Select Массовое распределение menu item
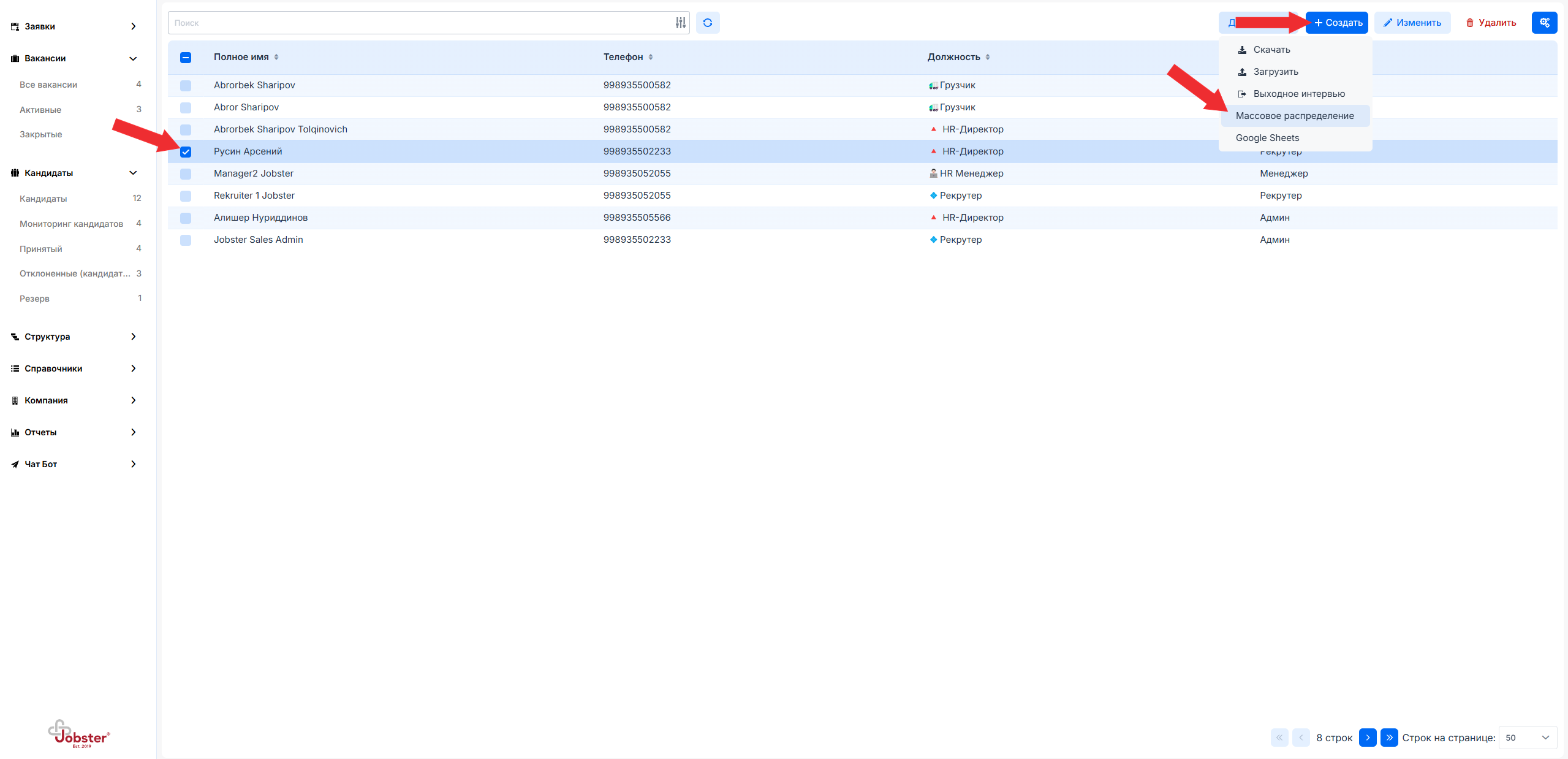 coord(1294,116)
